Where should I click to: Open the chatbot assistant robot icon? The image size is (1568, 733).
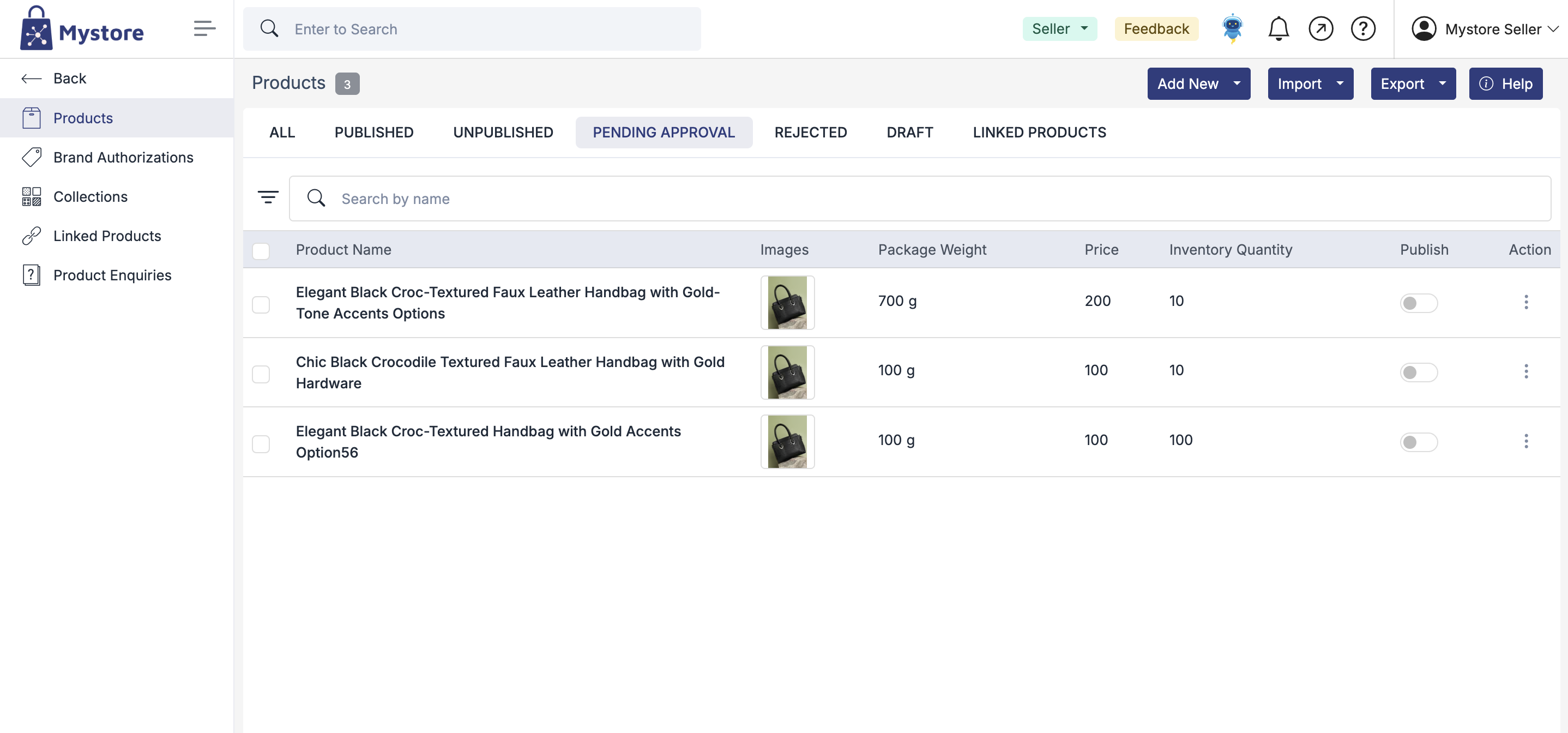(x=1232, y=28)
